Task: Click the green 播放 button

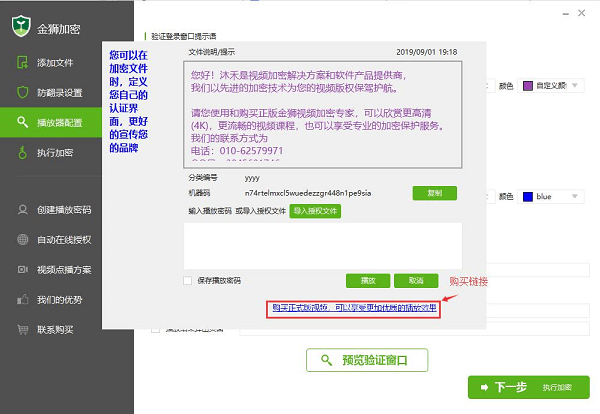Action: click(x=368, y=281)
